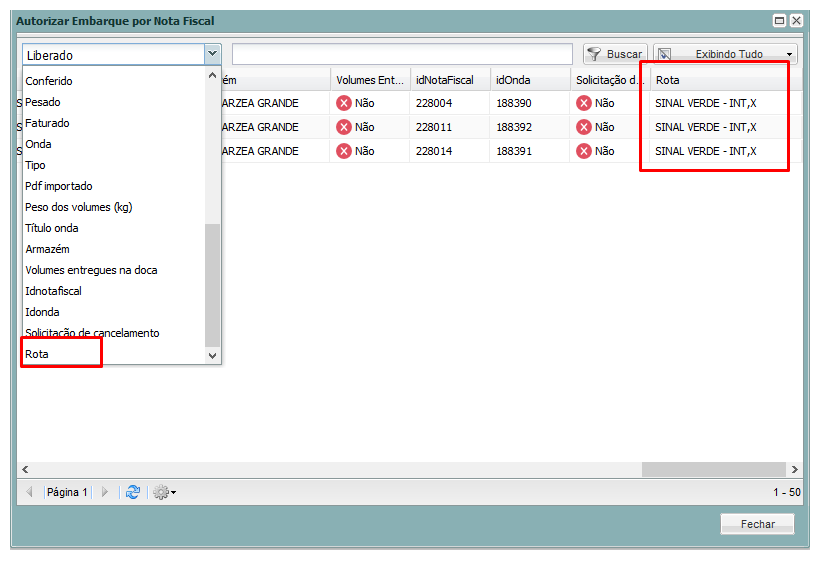Click the Página 1 page indicator

67,492
